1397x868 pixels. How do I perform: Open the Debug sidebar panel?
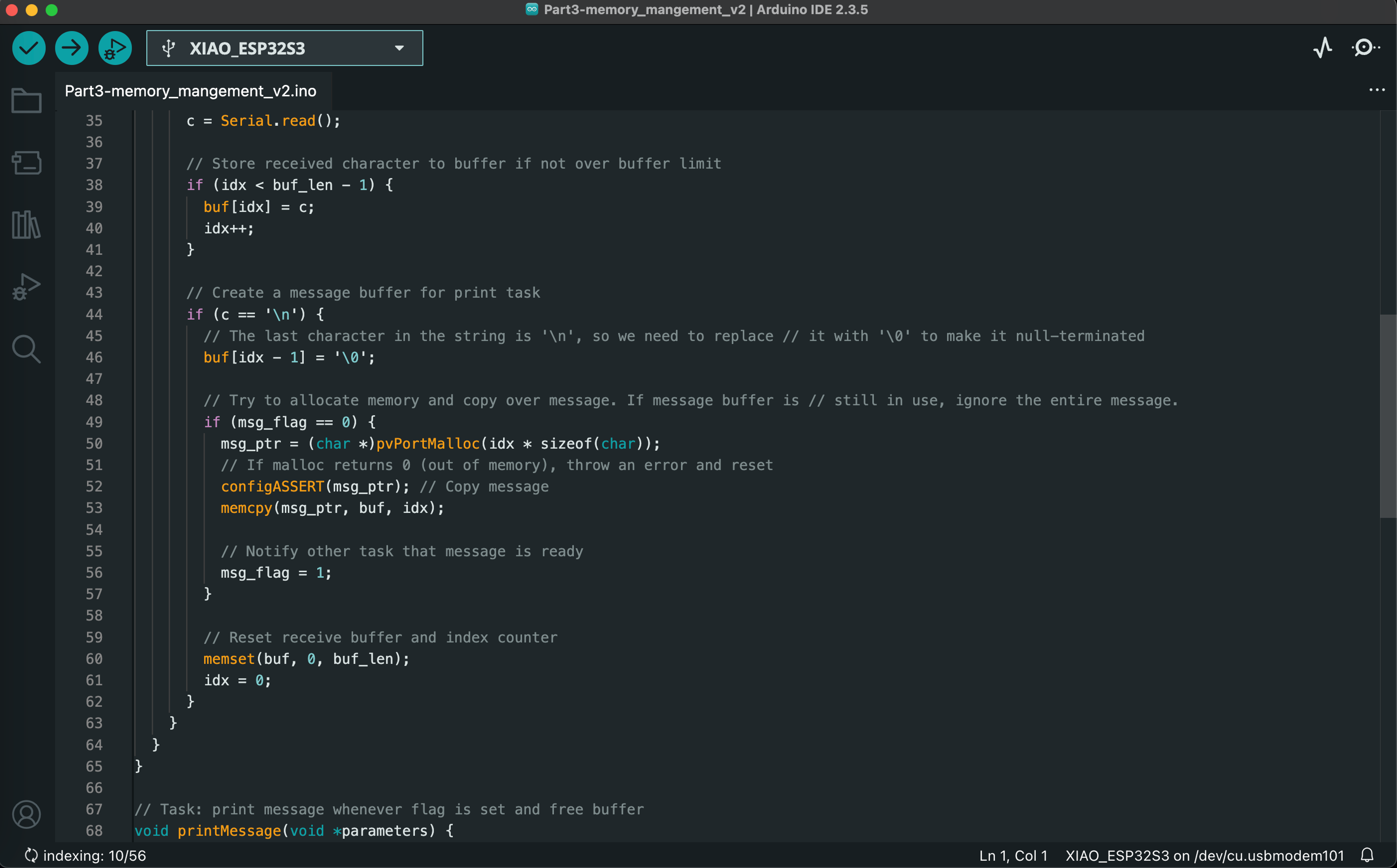tap(27, 286)
